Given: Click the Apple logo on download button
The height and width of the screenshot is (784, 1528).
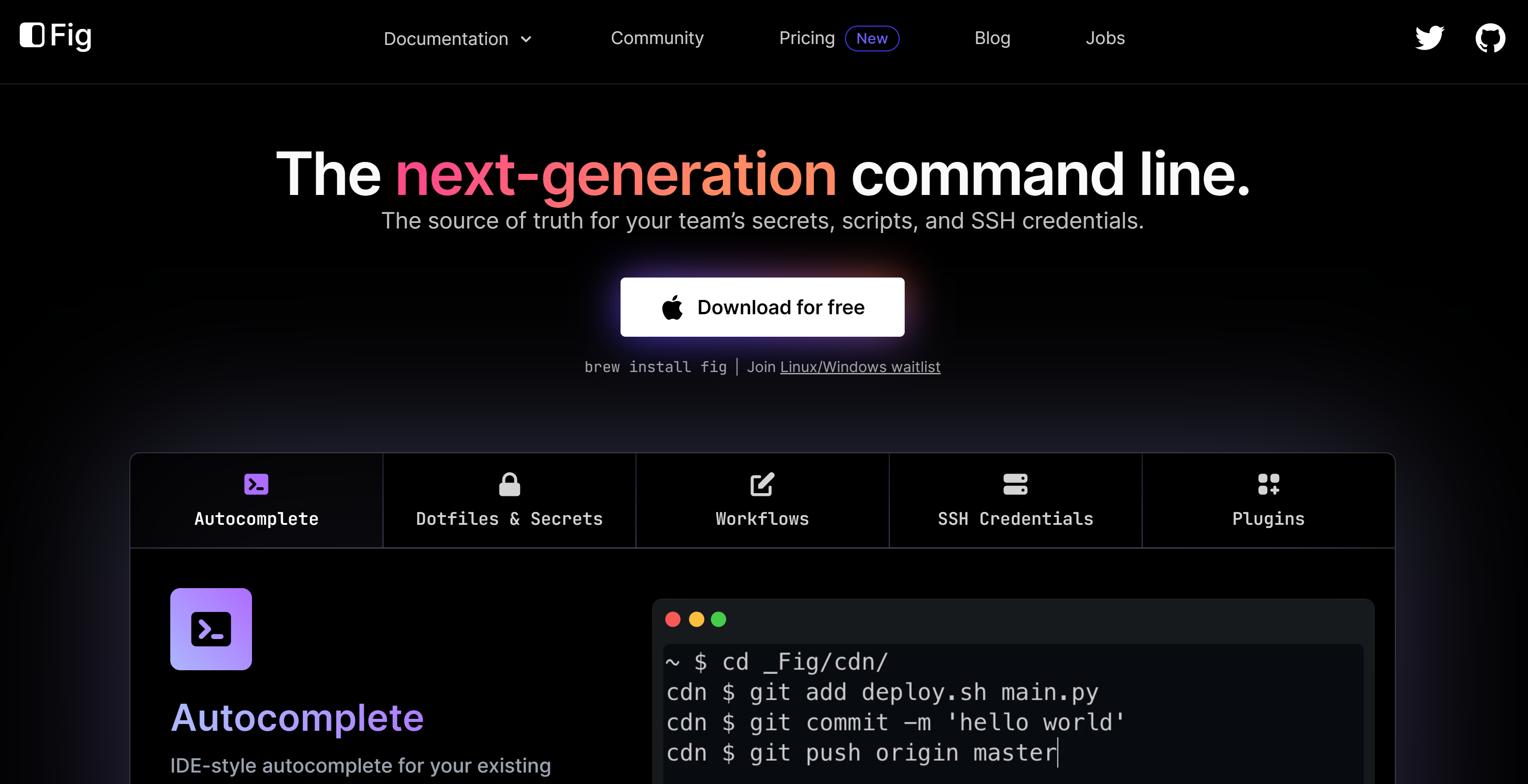Looking at the screenshot, I should (x=672, y=307).
